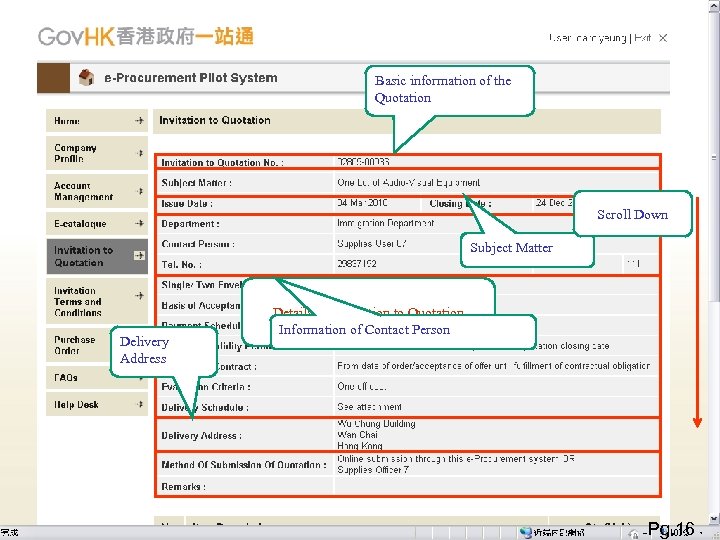Click the Method Of Submission Of Quotation label

point(244,465)
